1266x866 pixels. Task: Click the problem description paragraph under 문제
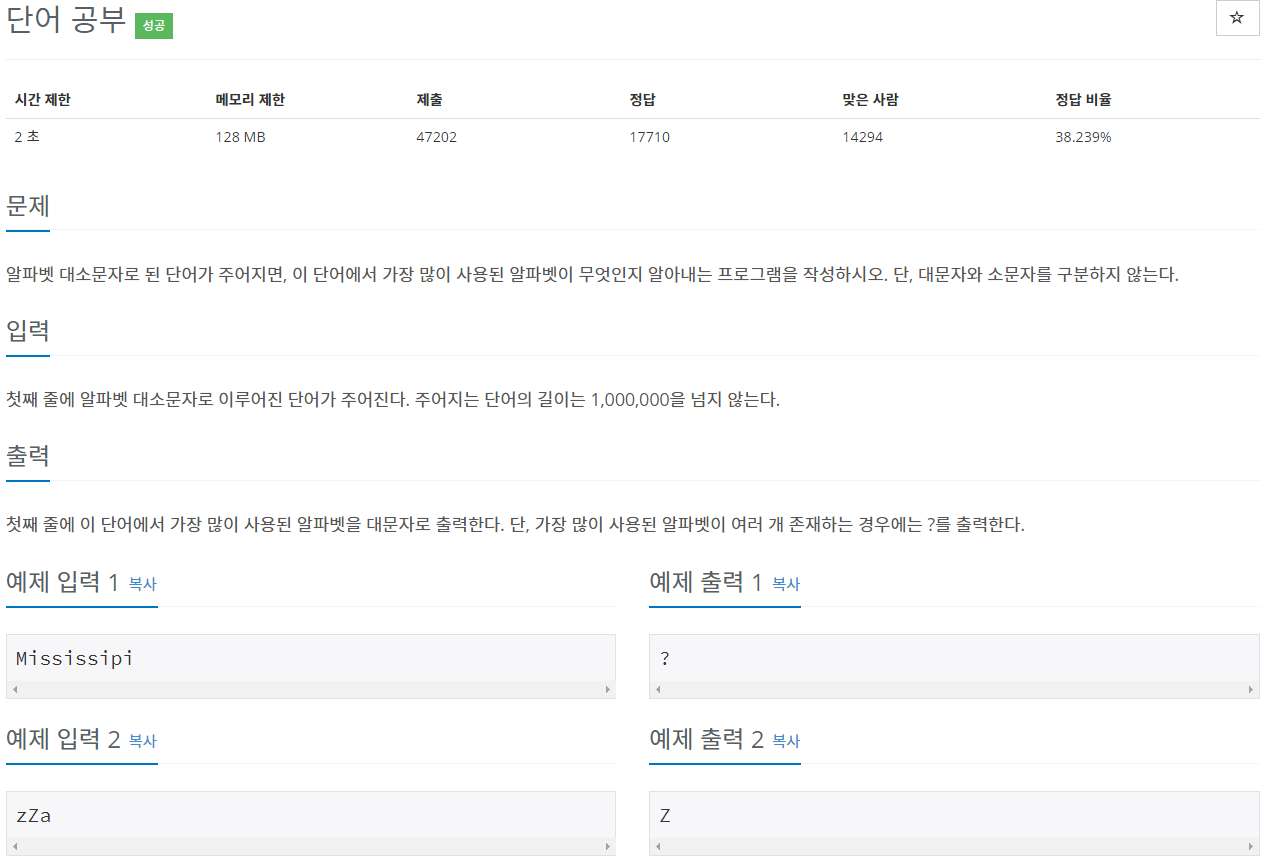tap(592, 275)
